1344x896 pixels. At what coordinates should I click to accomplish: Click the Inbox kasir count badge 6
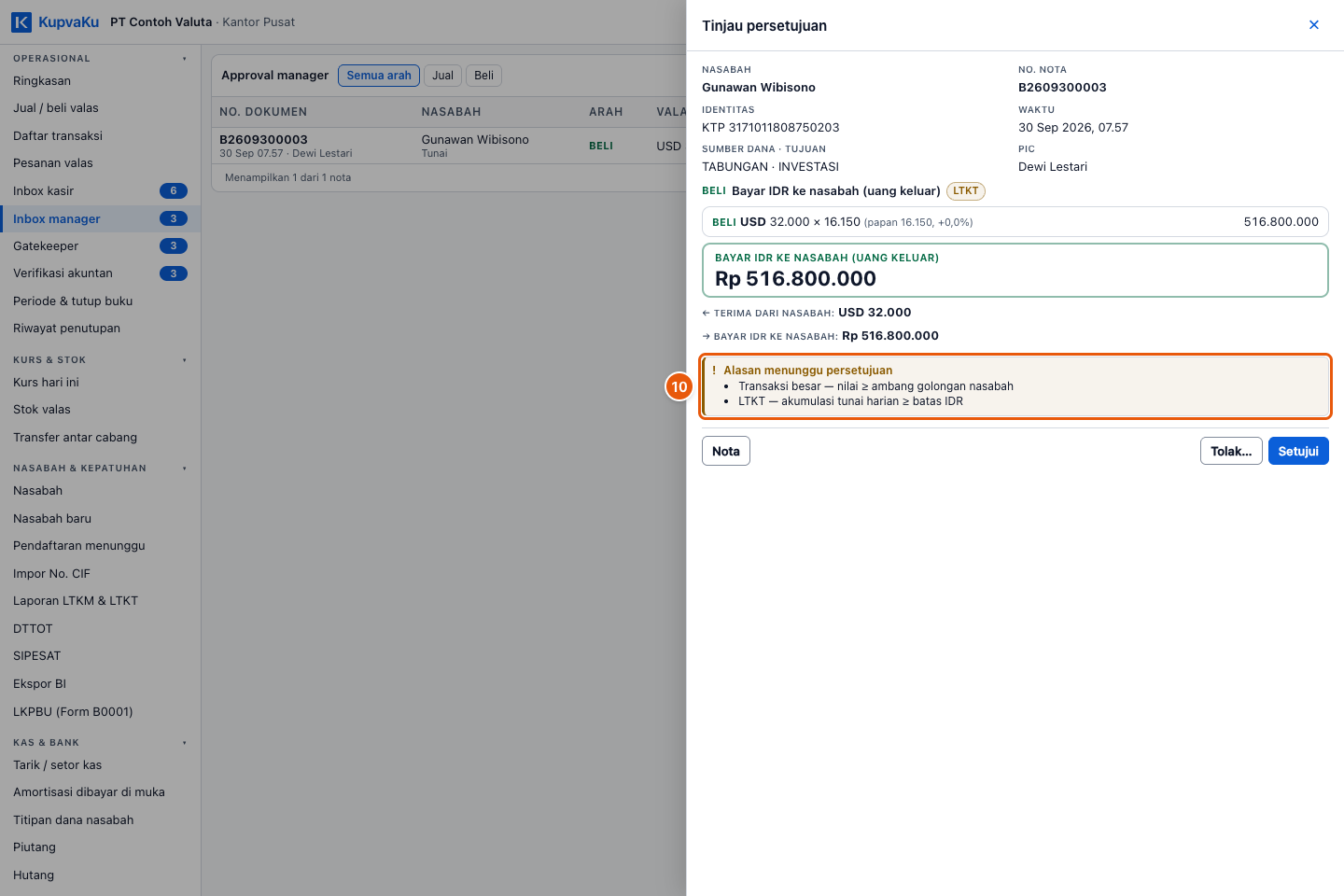174,191
